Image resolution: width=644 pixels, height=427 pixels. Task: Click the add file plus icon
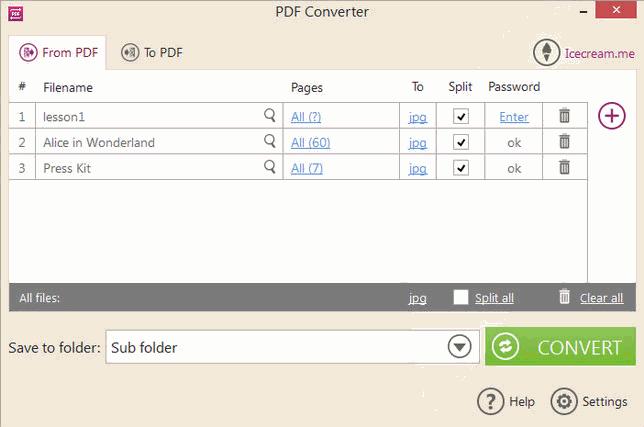[612, 116]
